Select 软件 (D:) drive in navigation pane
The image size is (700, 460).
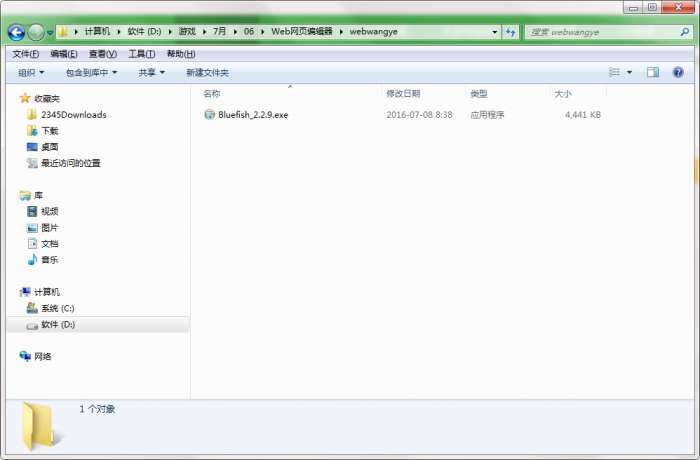[x=58, y=325]
